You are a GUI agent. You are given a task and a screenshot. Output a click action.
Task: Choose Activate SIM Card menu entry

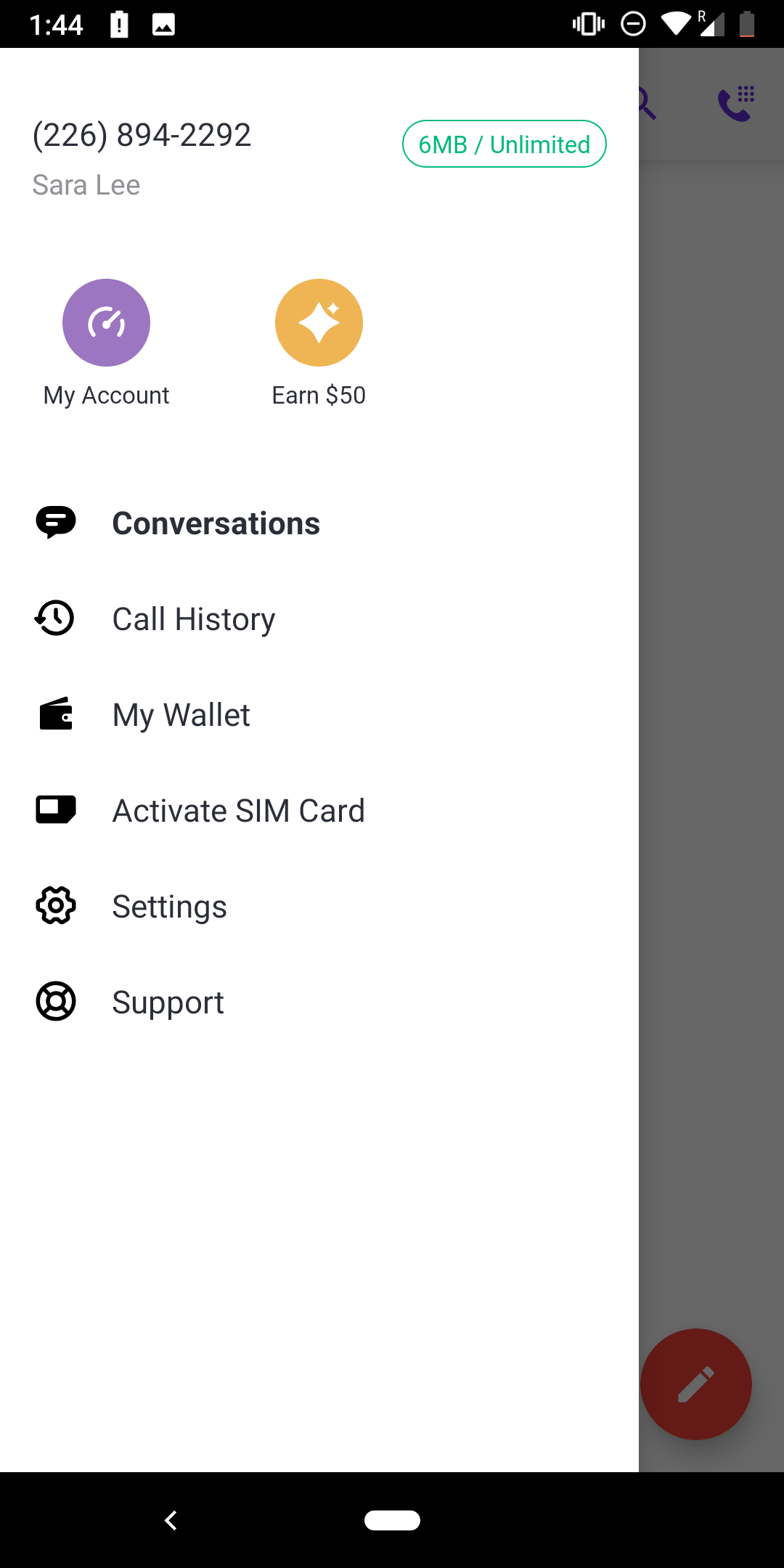coord(238,811)
